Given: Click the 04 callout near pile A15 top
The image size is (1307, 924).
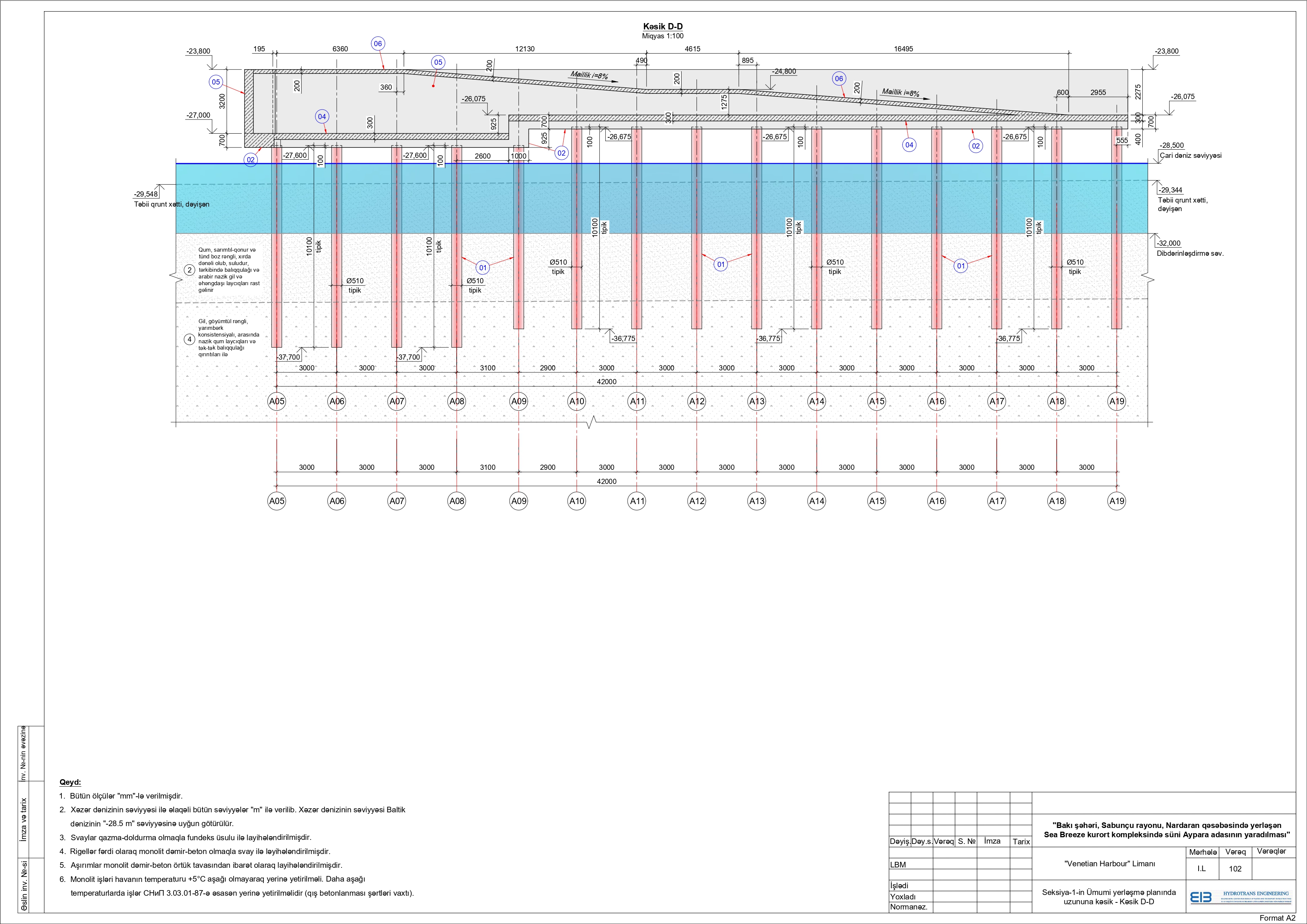Looking at the screenshot, I should (909, 144).
